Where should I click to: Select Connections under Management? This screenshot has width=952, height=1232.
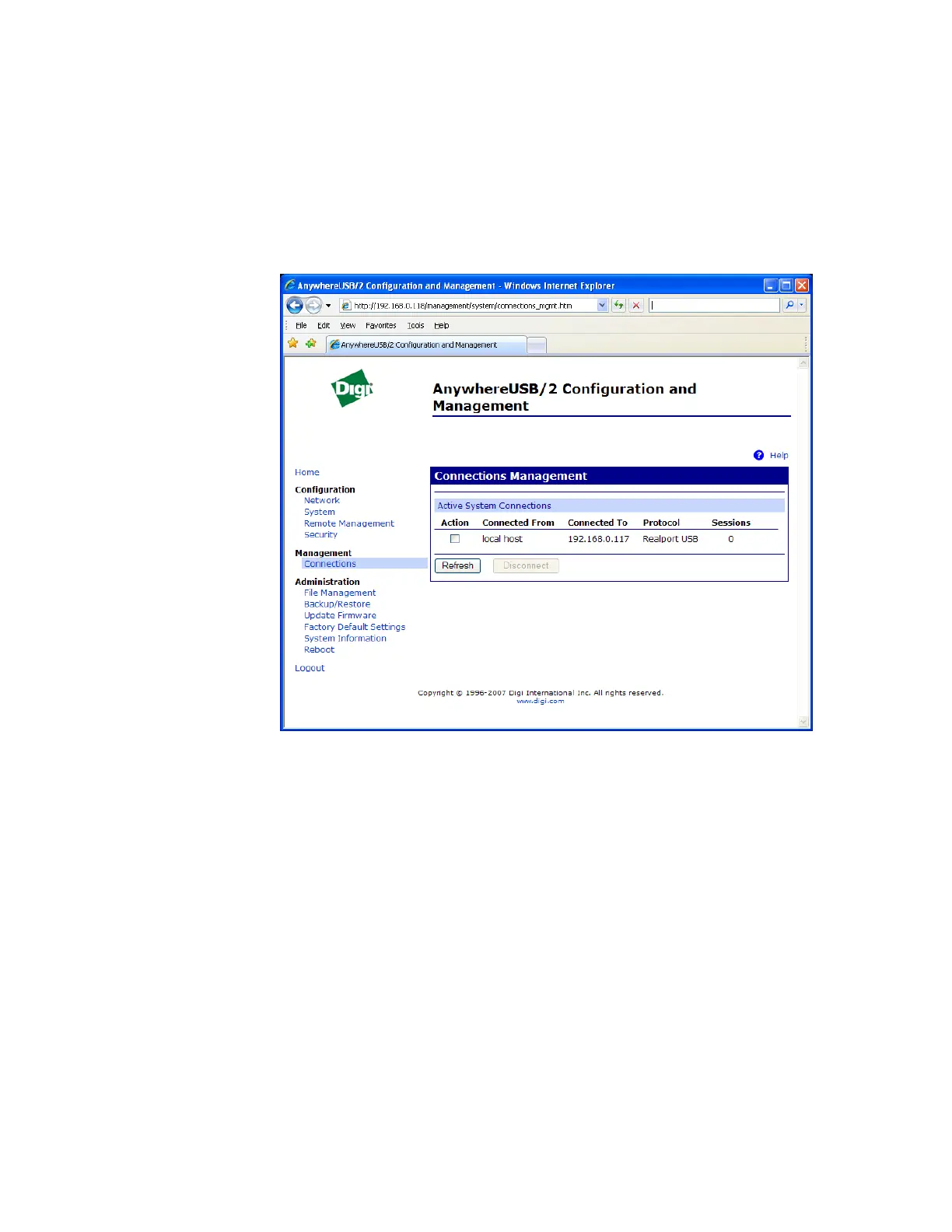click(331, 564)
